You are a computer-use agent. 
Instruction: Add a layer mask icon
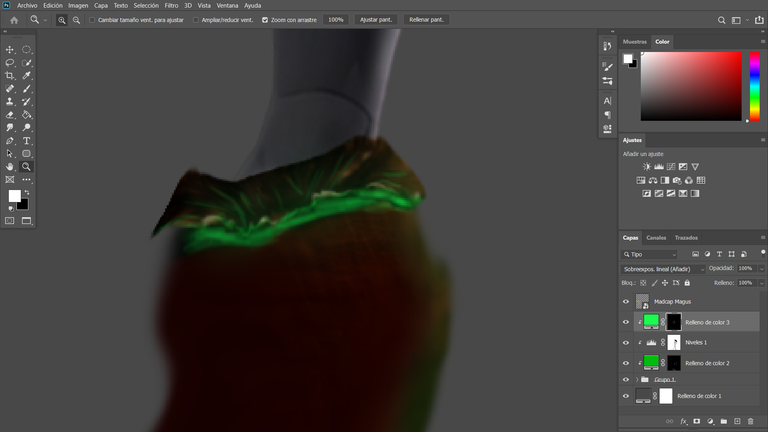(x=696, y=421)
